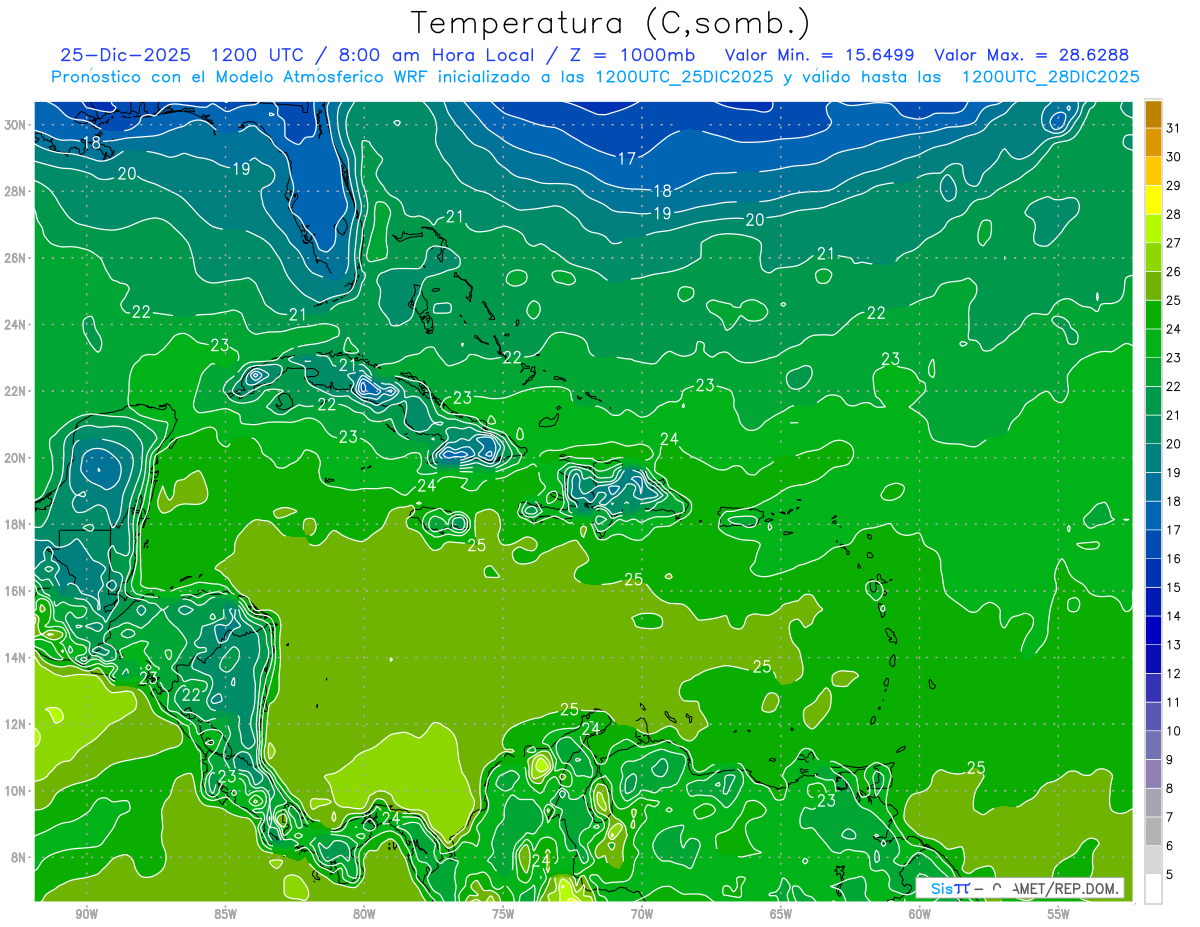Click the 16N latitude axis label
1200x927 pixels.
[x=17, y=591]
